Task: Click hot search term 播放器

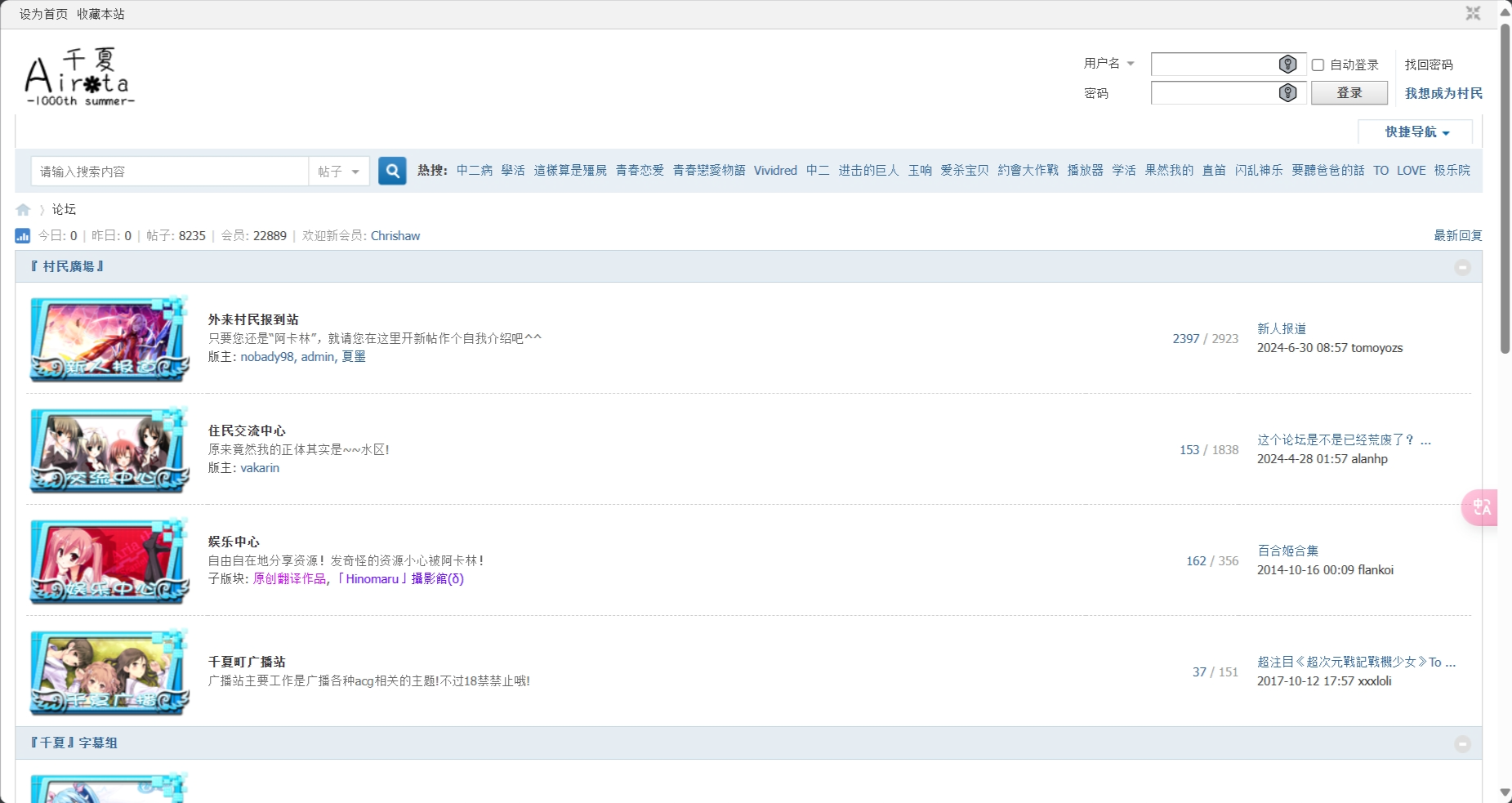Action: click(x=1085, y=170)
